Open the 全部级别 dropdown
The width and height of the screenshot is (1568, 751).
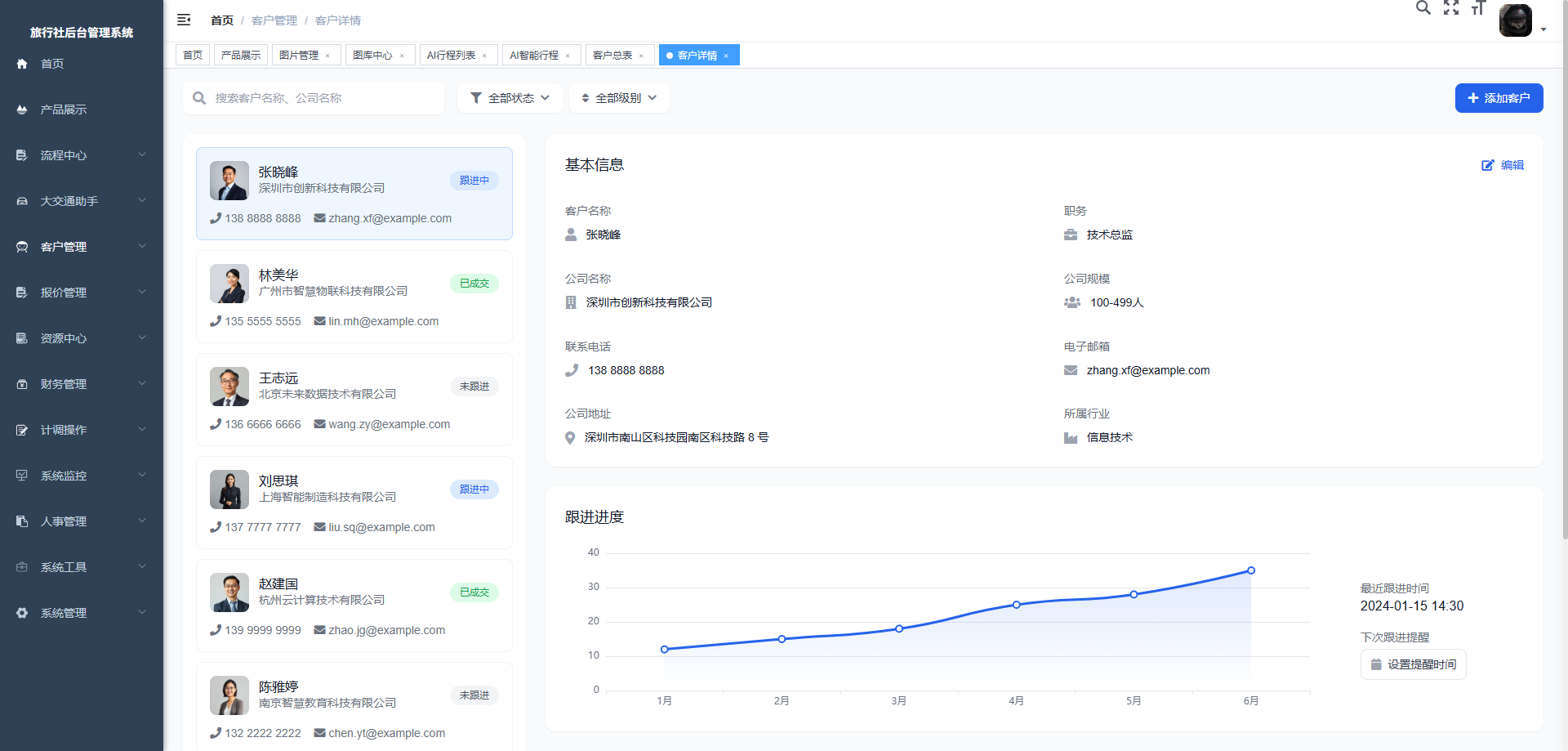coord(618,97)
